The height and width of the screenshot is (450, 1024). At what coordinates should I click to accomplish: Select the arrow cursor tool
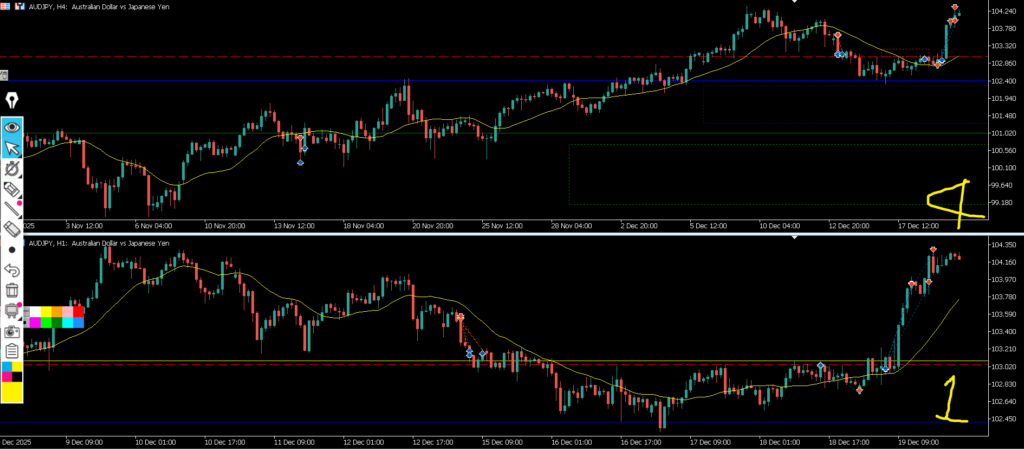(x=12, y=148)
